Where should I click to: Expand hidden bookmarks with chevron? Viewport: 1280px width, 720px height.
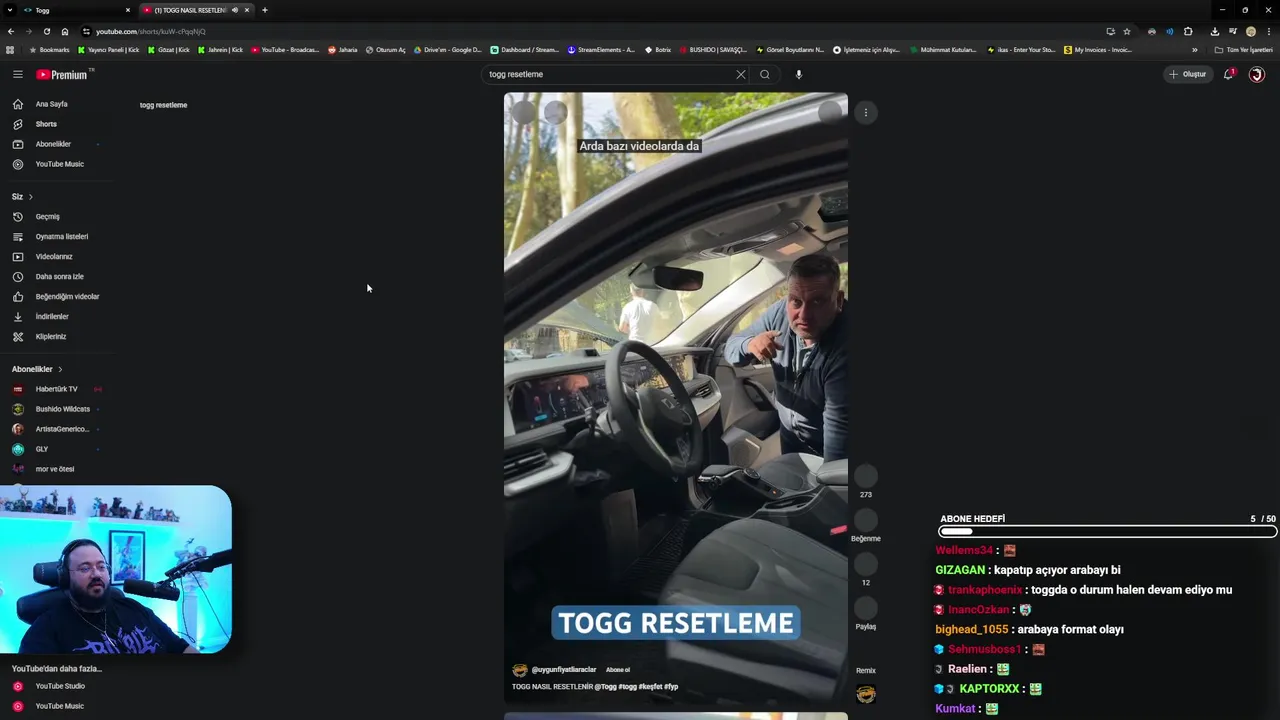(x=1194, y=50)
